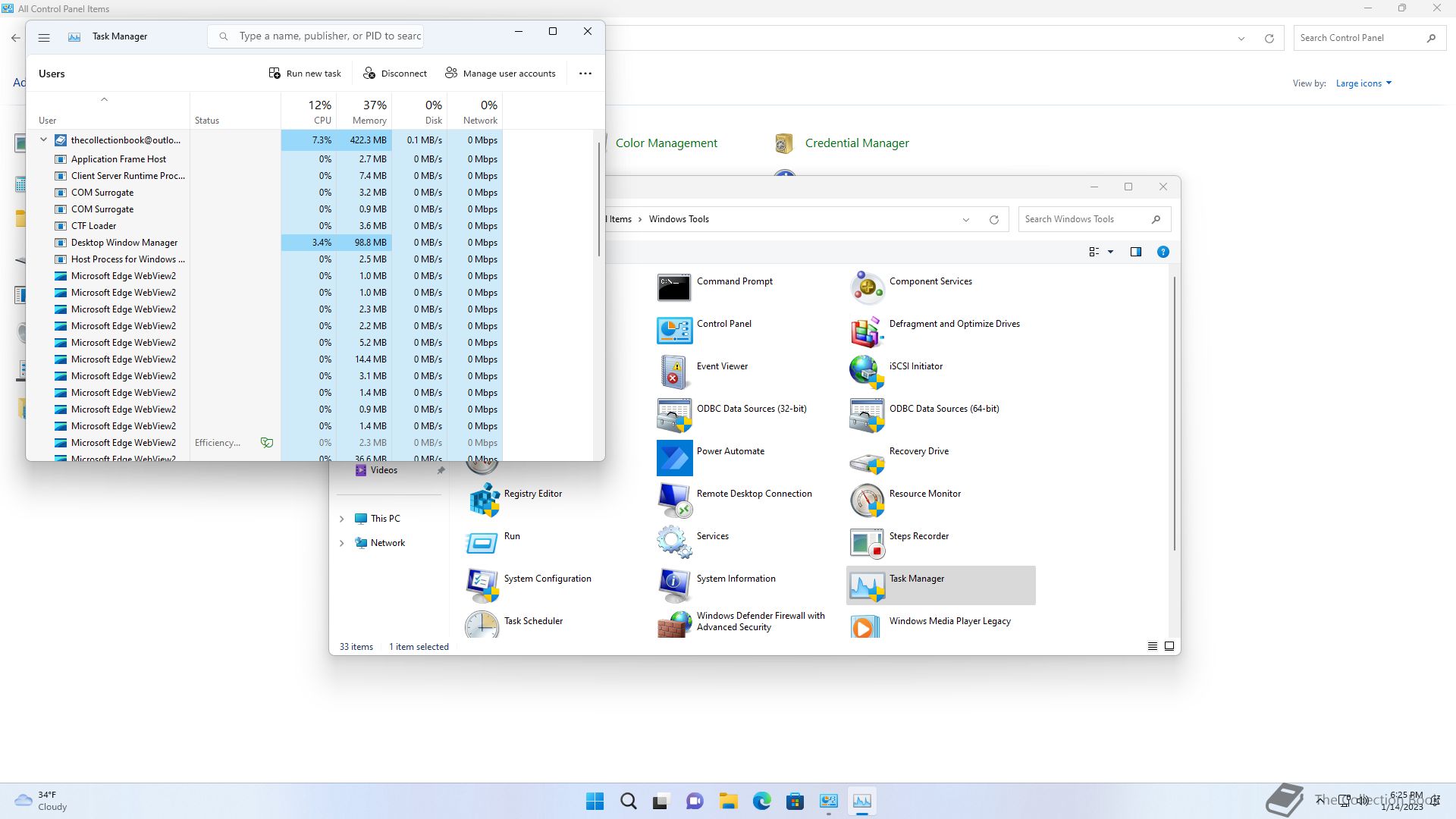Click the Task Manager search field
This screenshot has height=819, width=1456.
pos(315,36)
